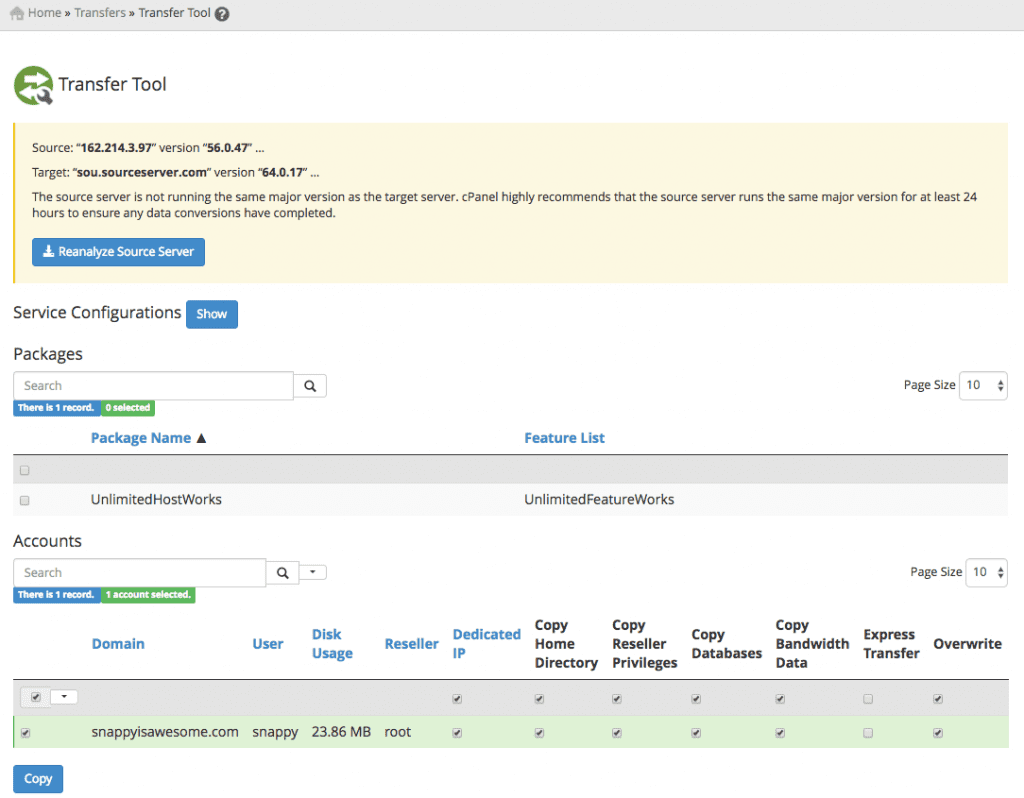Expand the Accounts search options dropdown
This screenshot has width=1024, height=798.
[x=313, y=573]
